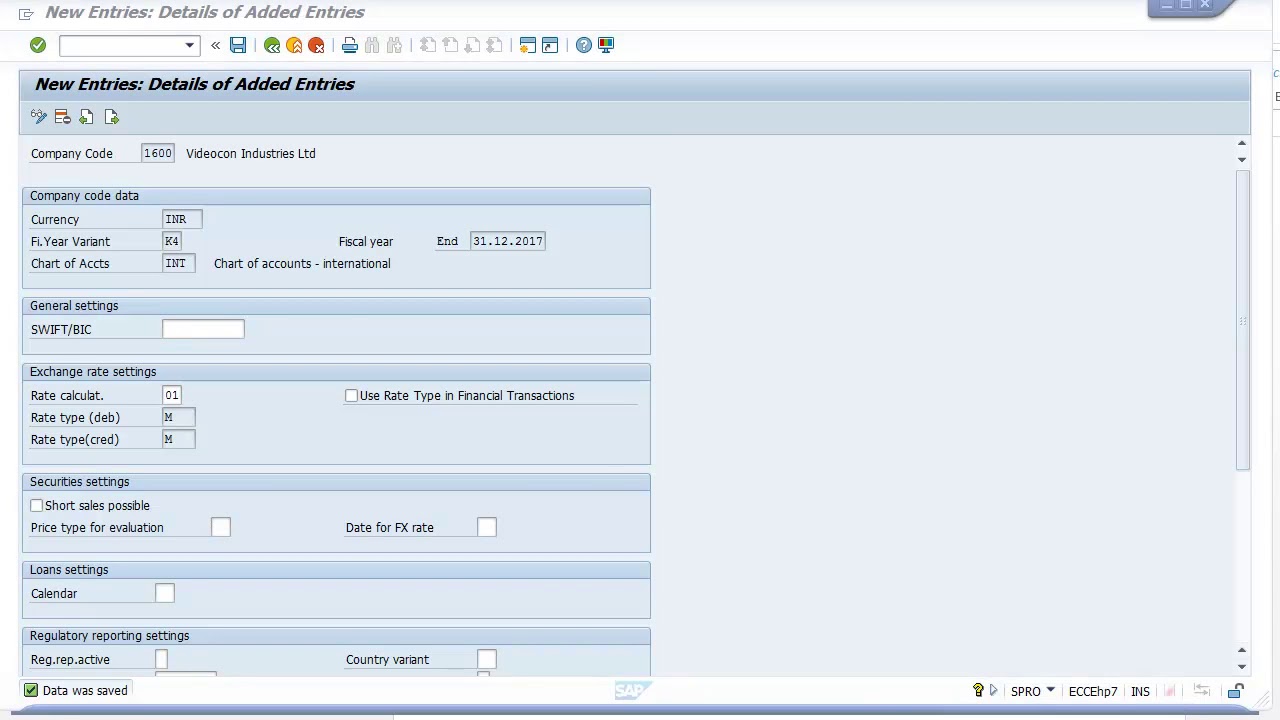Click the Find Next binoculars icon
This screenshot has width=1280, height=720.
tap(394, 45)
